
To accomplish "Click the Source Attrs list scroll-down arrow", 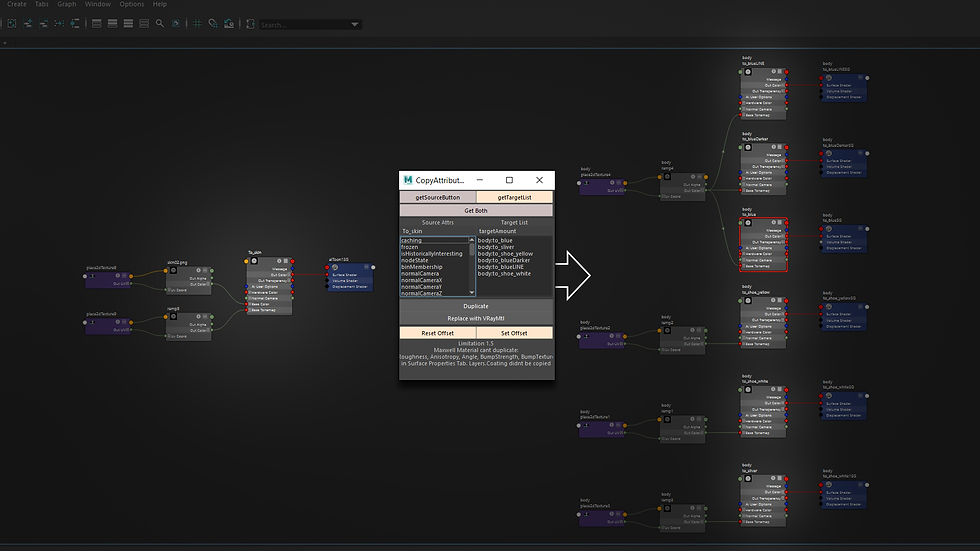I will click(472, 292).
